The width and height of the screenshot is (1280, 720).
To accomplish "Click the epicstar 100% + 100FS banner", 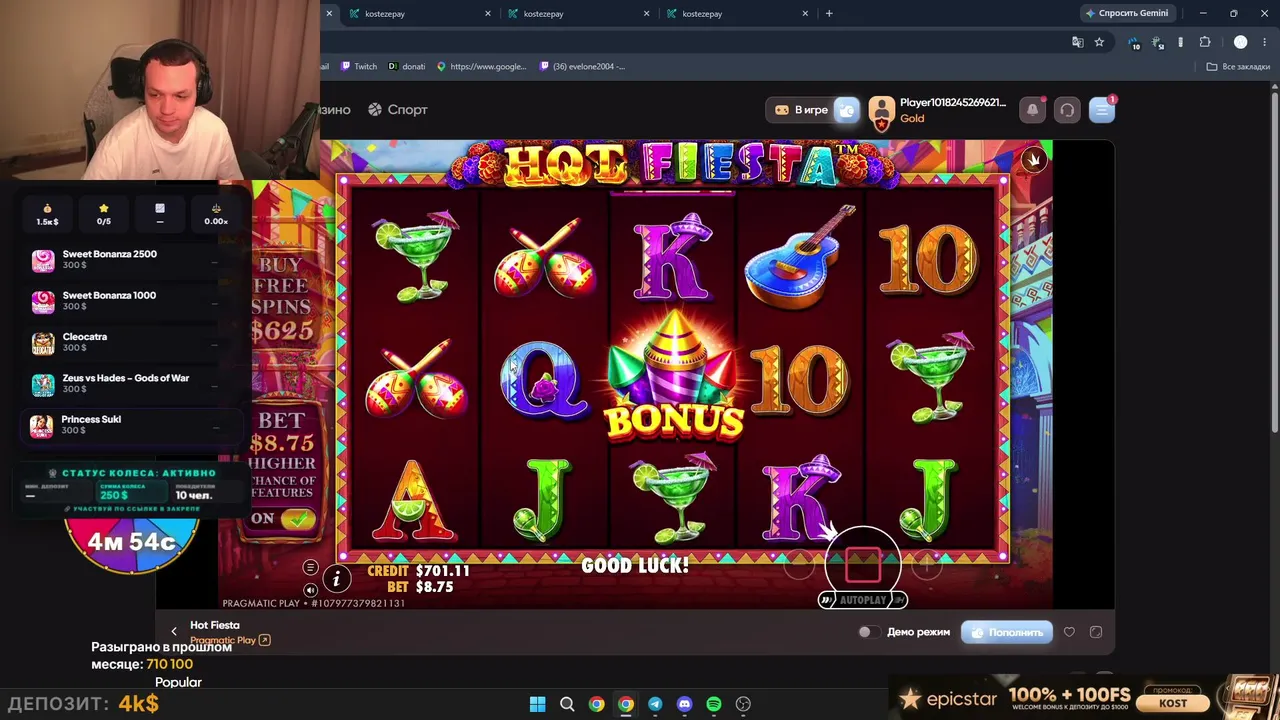I will 1084,698.
